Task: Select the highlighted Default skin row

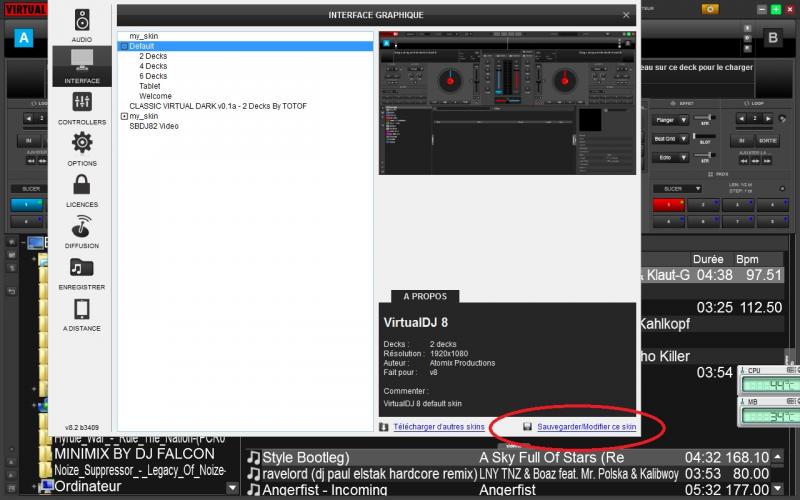Action: 245,46
